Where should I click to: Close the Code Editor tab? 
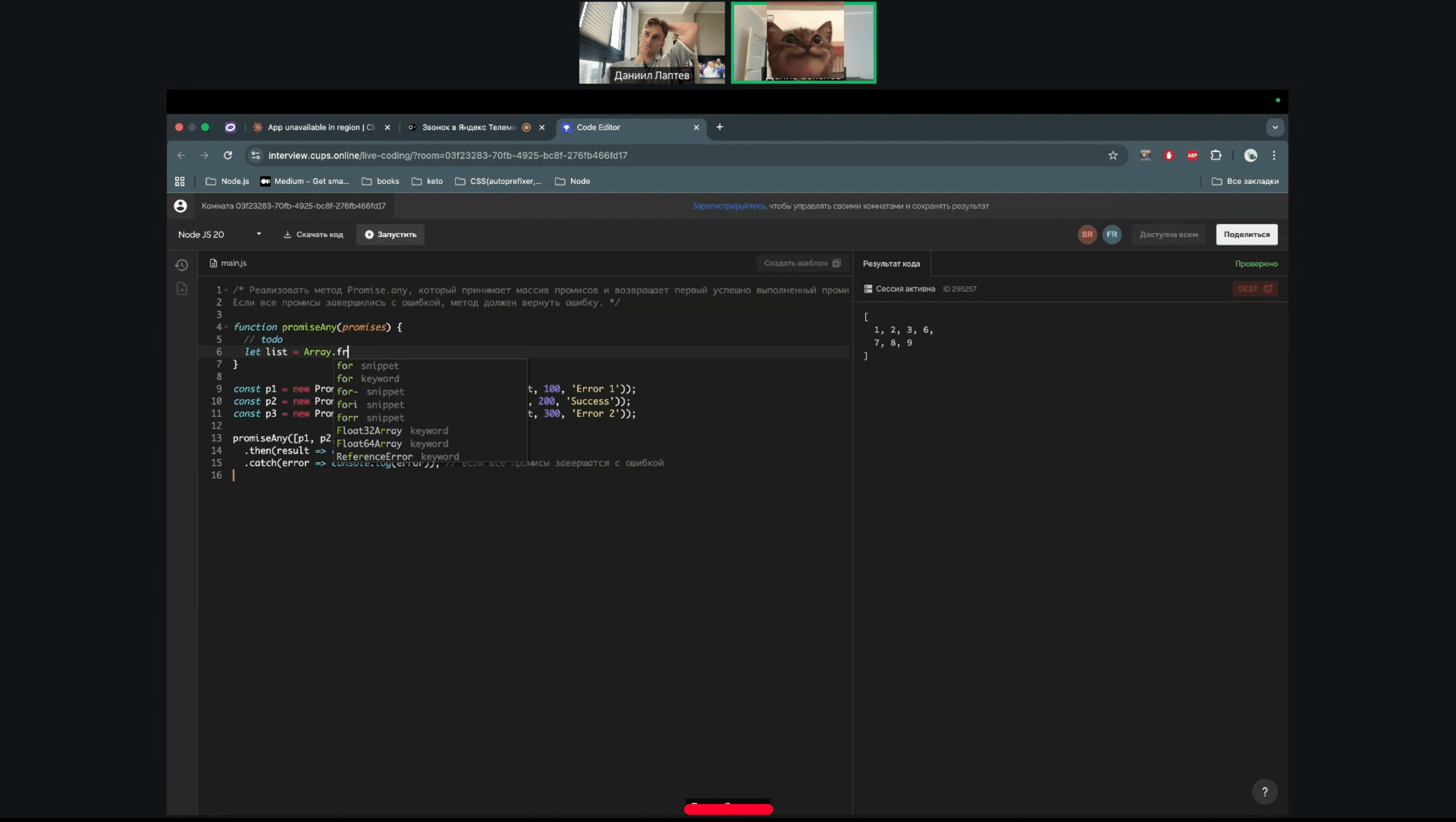[696, 128]
